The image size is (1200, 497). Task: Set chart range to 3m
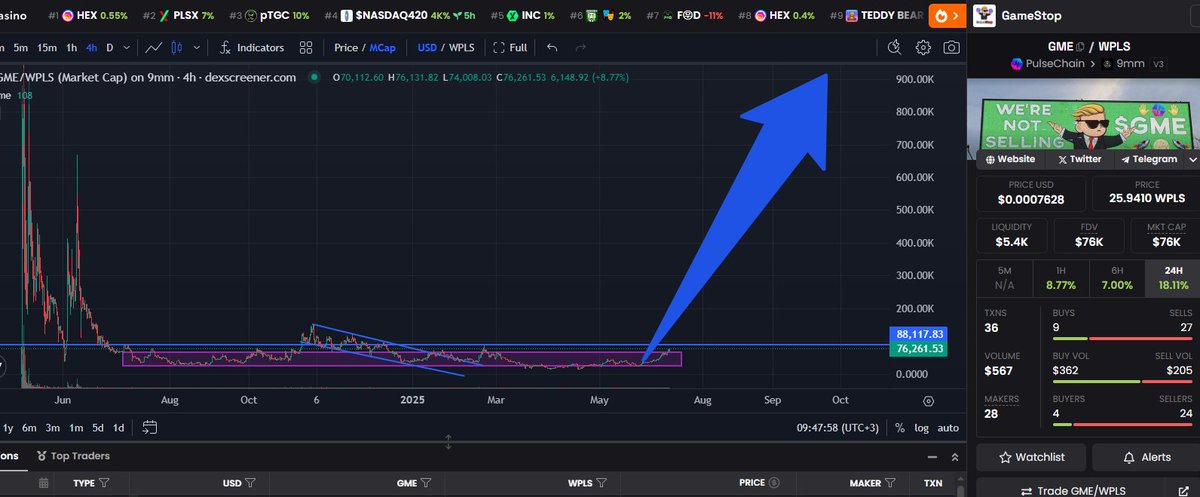pyautogui.click(x=52, y=428)
